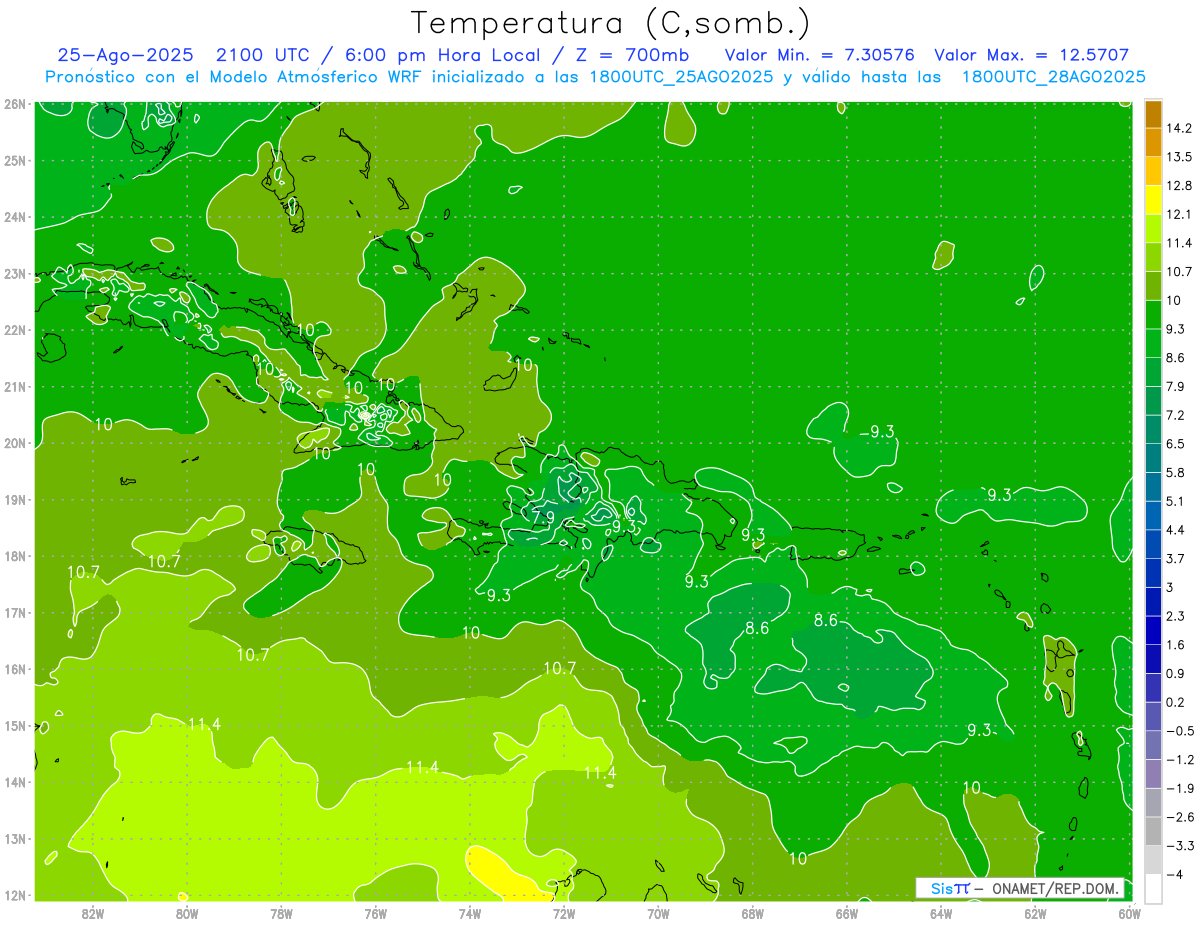Click the 12N latitude axis label
Viewport: 1200px width, 927px height.
(14, 895)
